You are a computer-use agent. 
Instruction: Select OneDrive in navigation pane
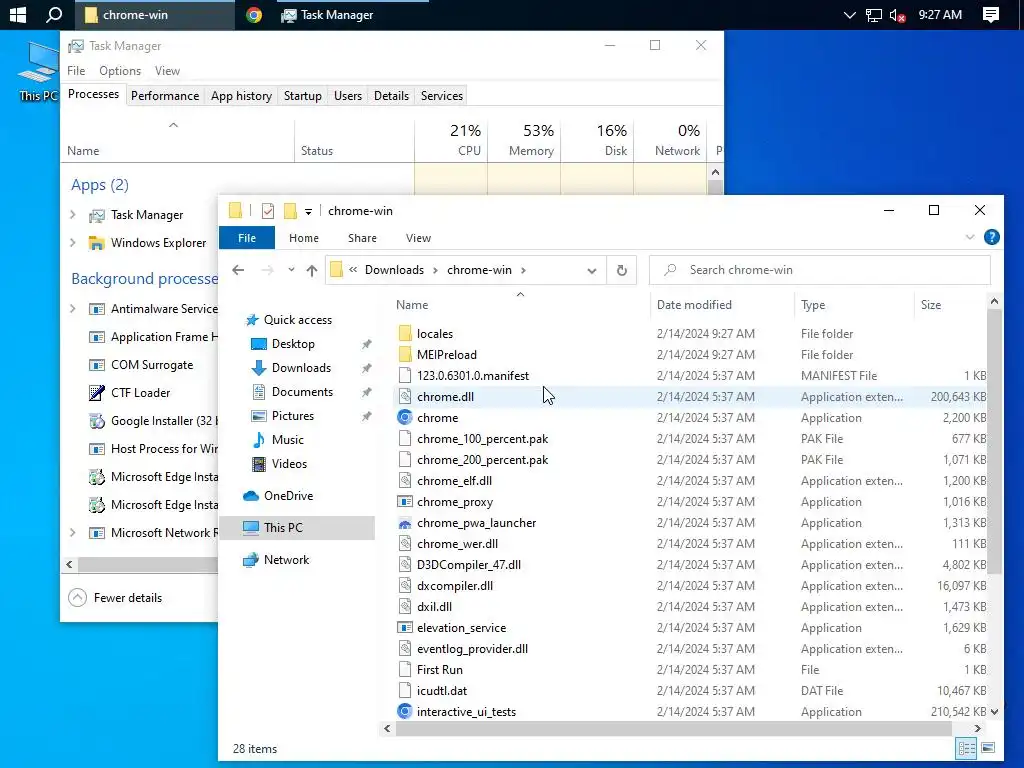tap(288, 496)
